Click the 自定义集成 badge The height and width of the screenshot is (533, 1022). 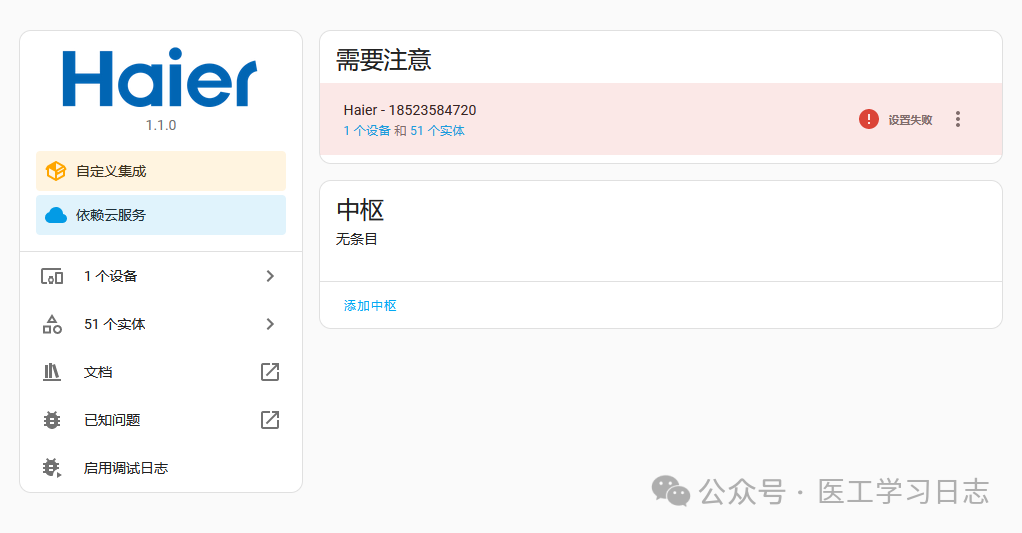click(161, 171)
